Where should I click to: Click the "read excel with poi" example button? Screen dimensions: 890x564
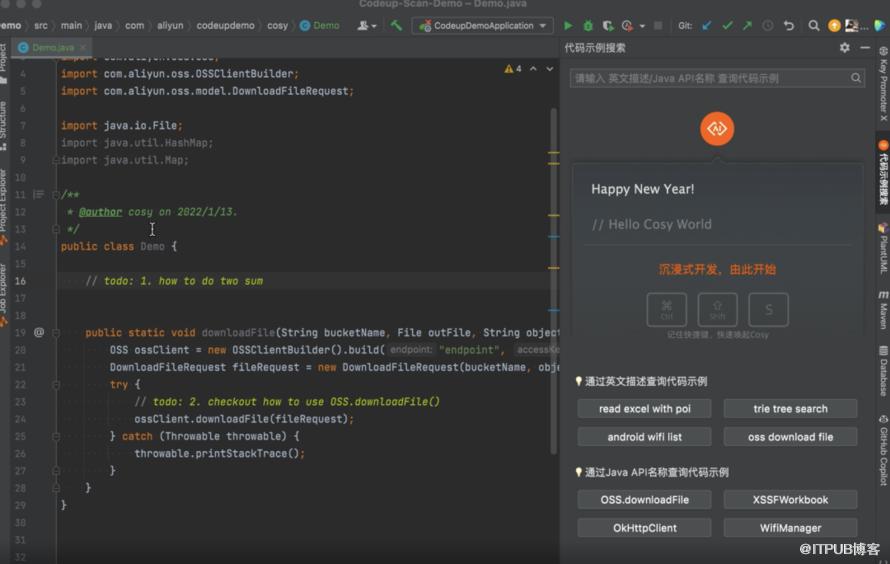[644, 409]
